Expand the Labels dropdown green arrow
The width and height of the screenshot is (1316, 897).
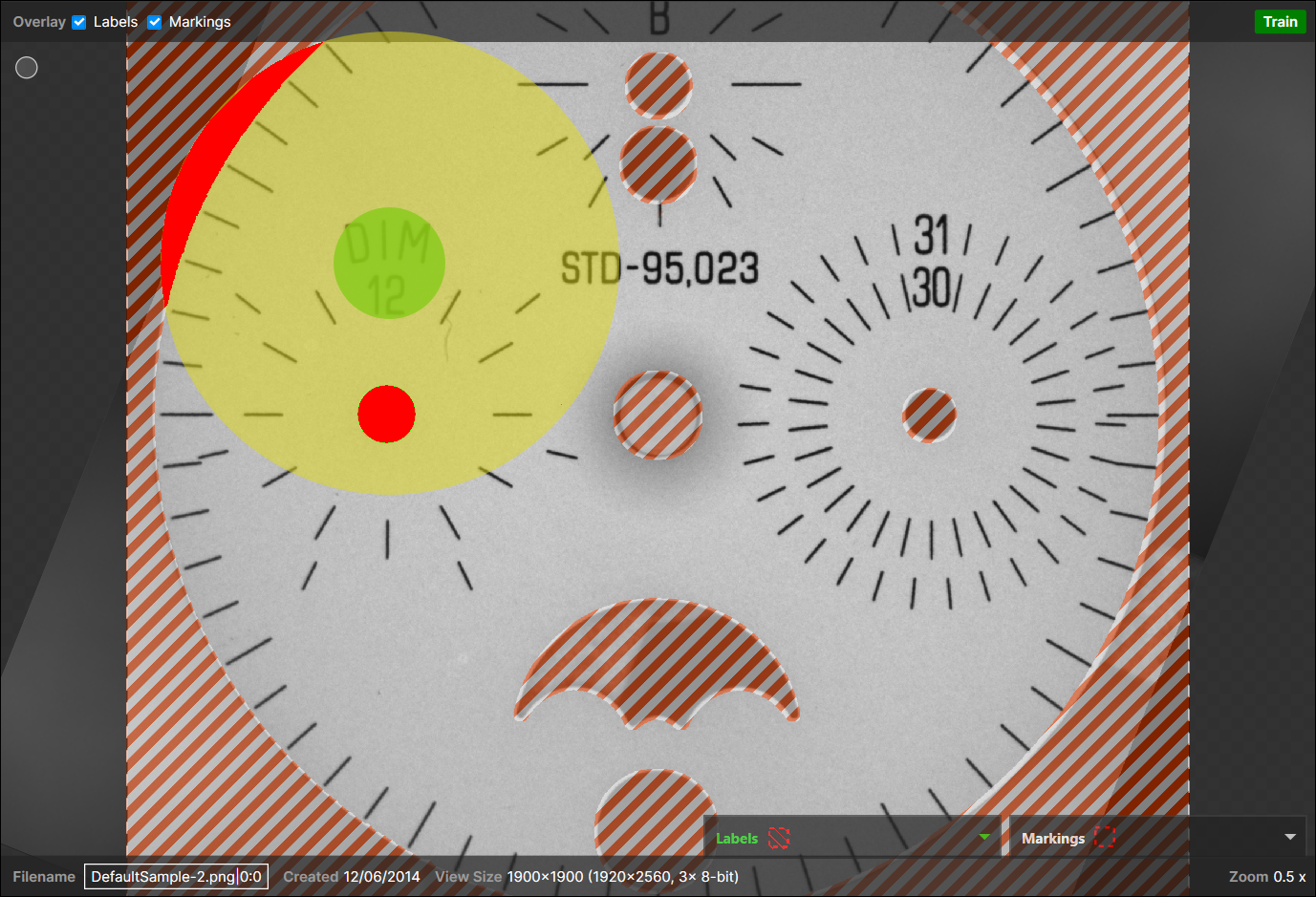tap(984, 837)
